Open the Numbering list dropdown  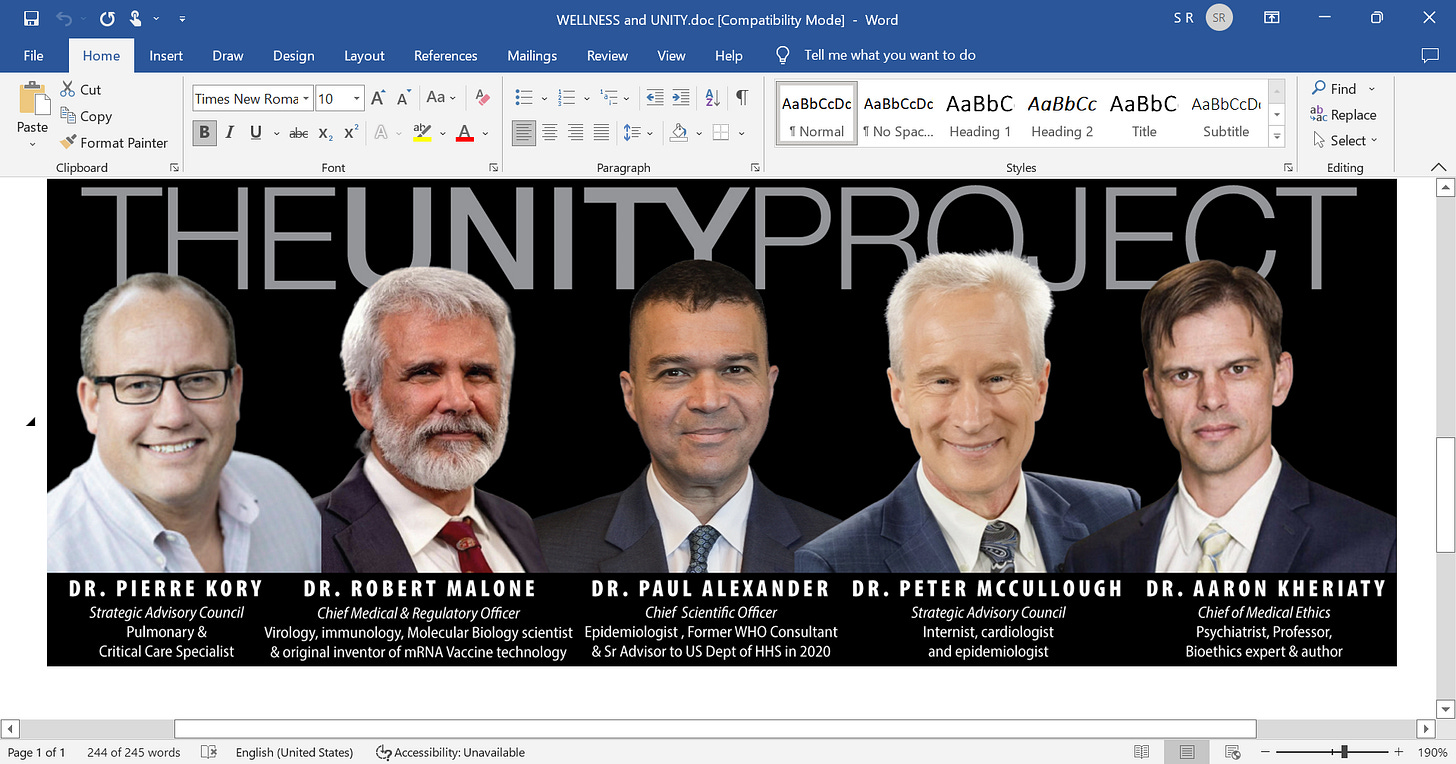click(x=586, y=98)
